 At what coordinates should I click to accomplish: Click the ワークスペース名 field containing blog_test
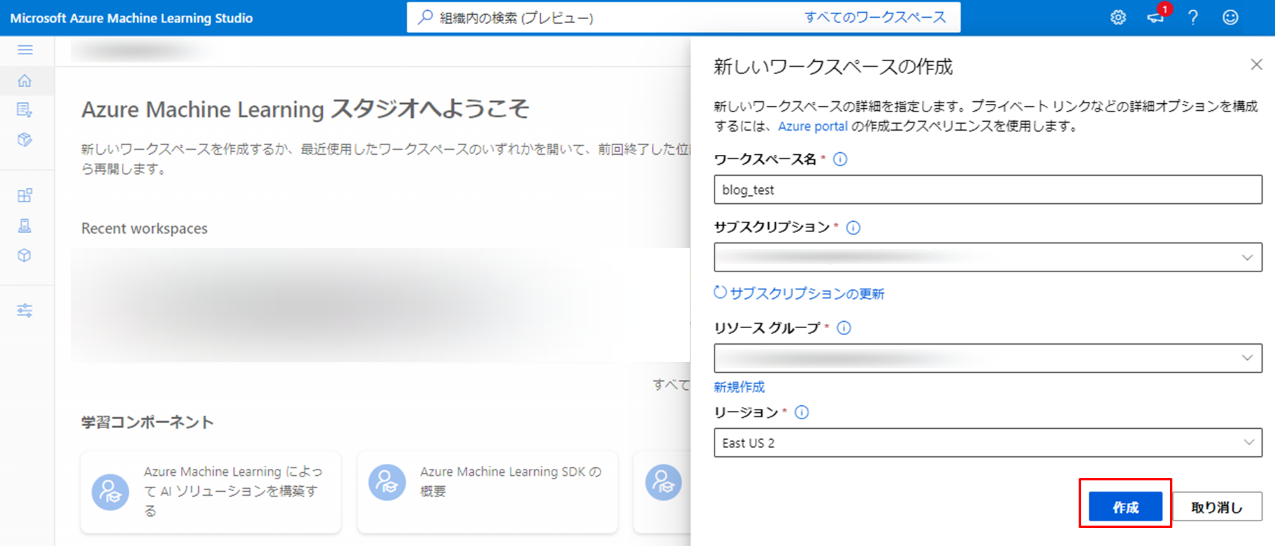(988, 189)
